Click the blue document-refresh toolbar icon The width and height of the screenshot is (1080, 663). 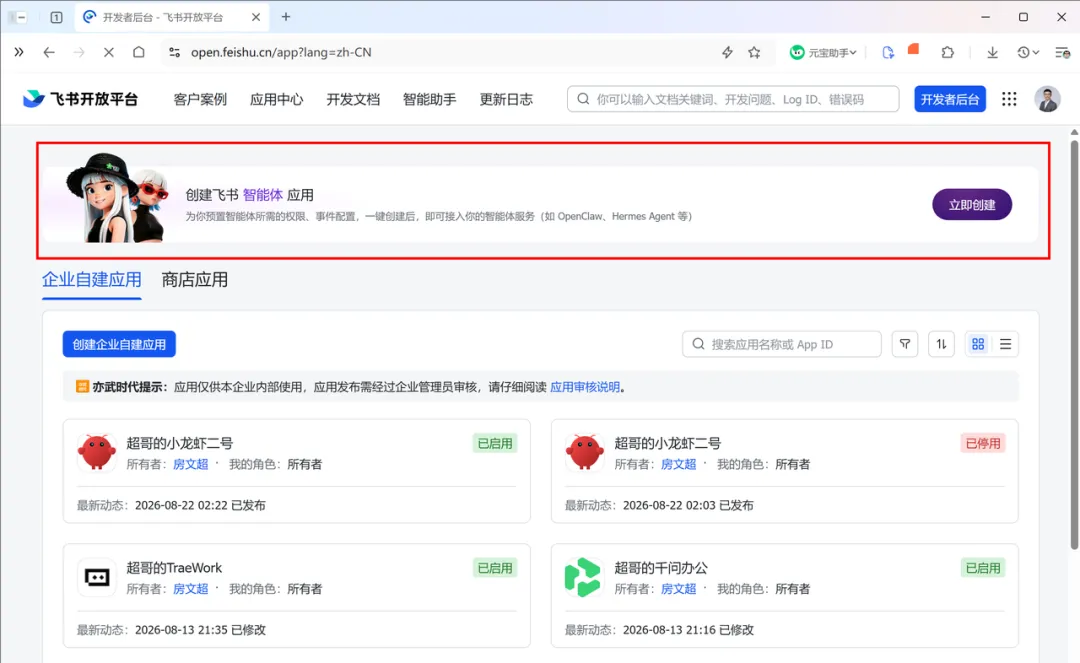888,52
